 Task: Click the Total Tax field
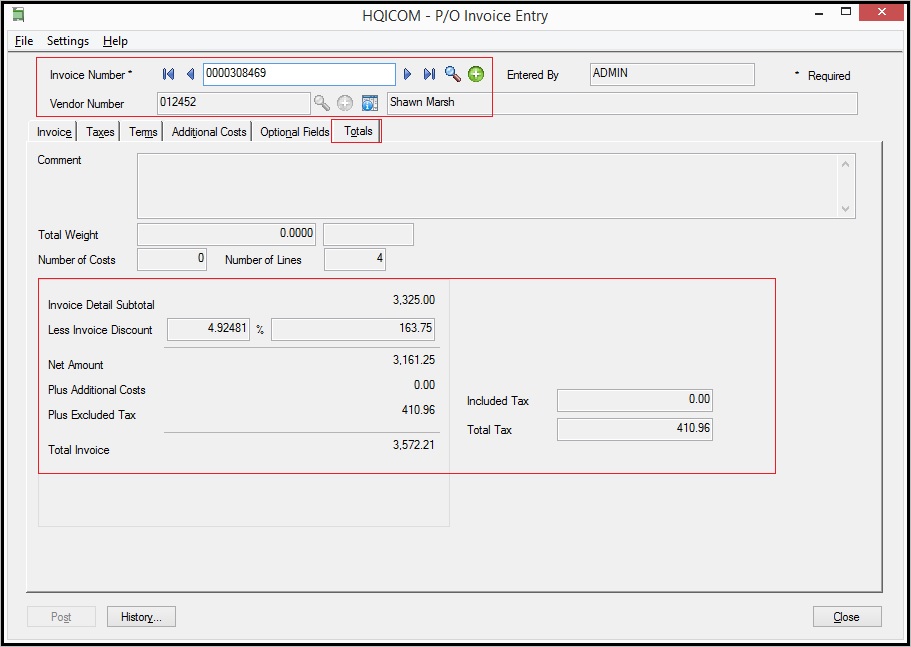635,429
